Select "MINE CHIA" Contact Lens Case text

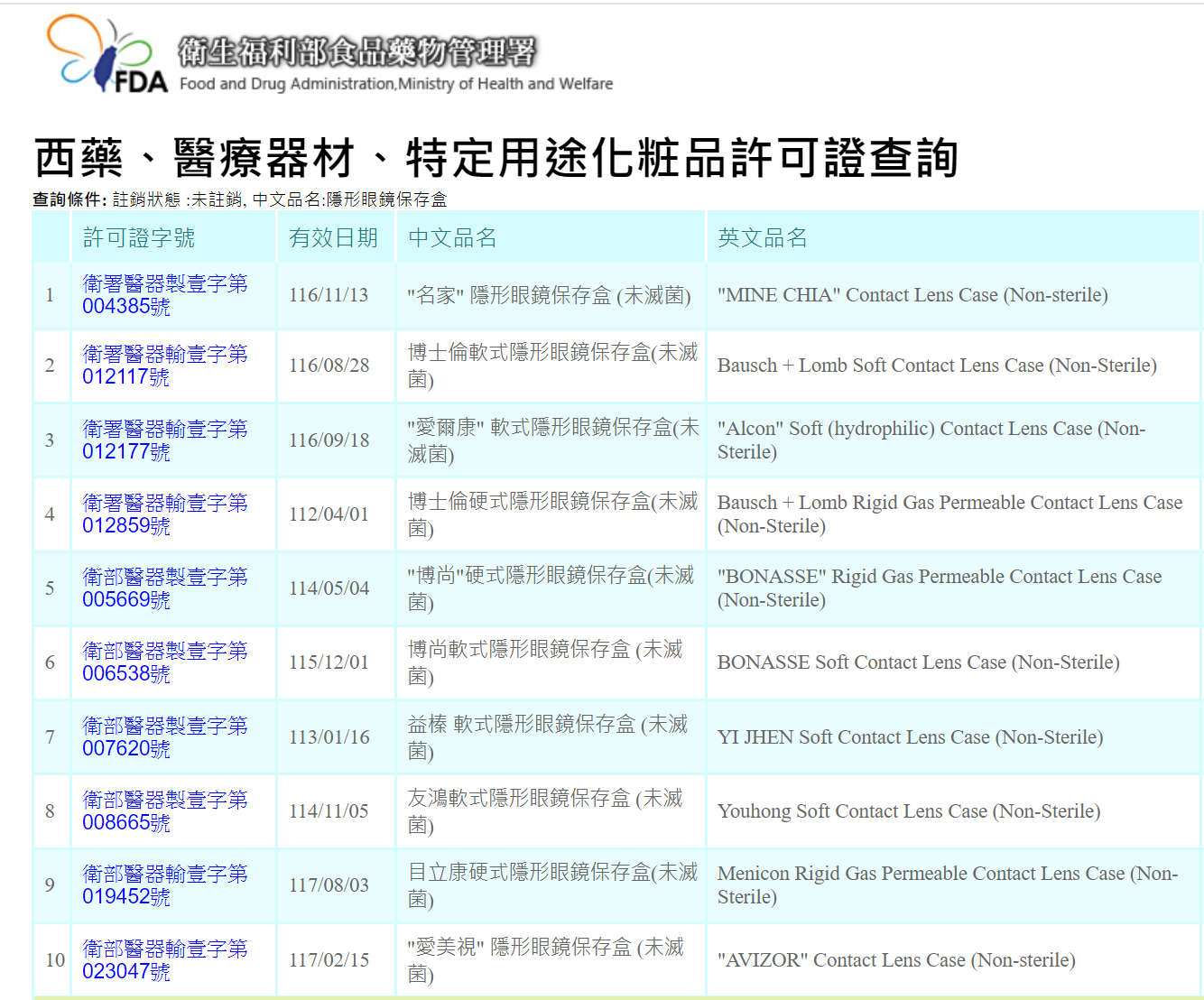point(912,295)
